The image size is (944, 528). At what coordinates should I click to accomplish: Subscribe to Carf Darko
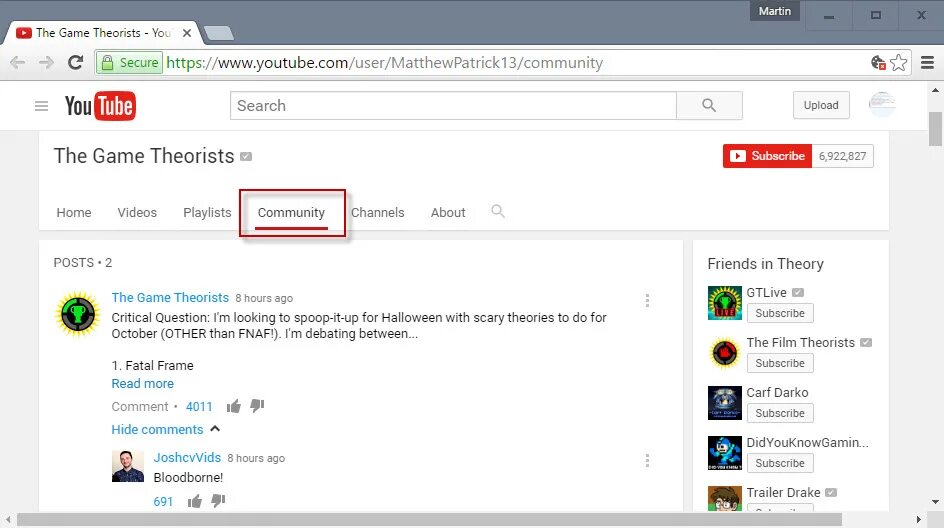[x=780, y=413]
